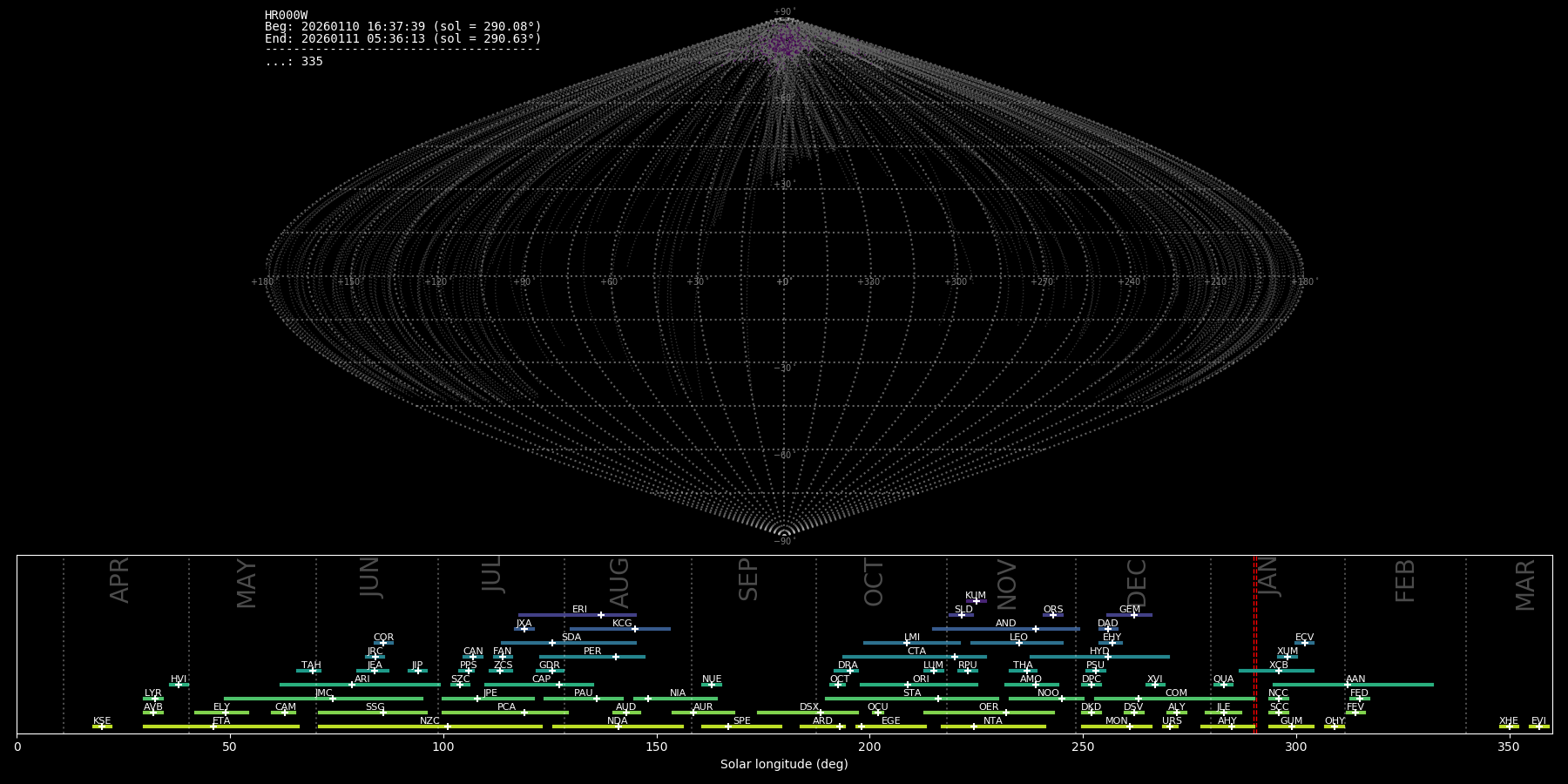Select the QUA shower peak marker
This screenshot has height=784, width=1568.
tap(1223, 685)
